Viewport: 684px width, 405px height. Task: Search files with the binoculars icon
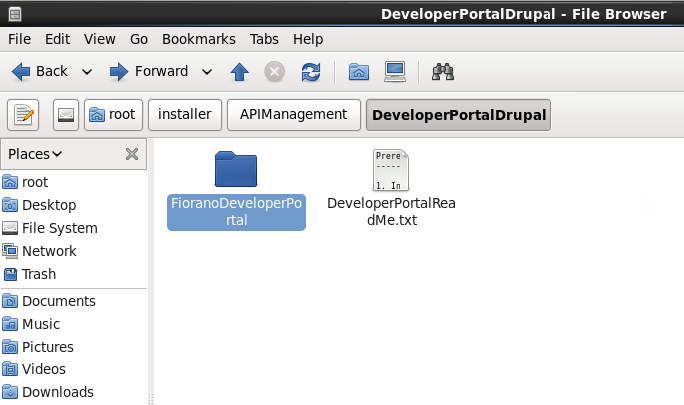click(442, 72)
